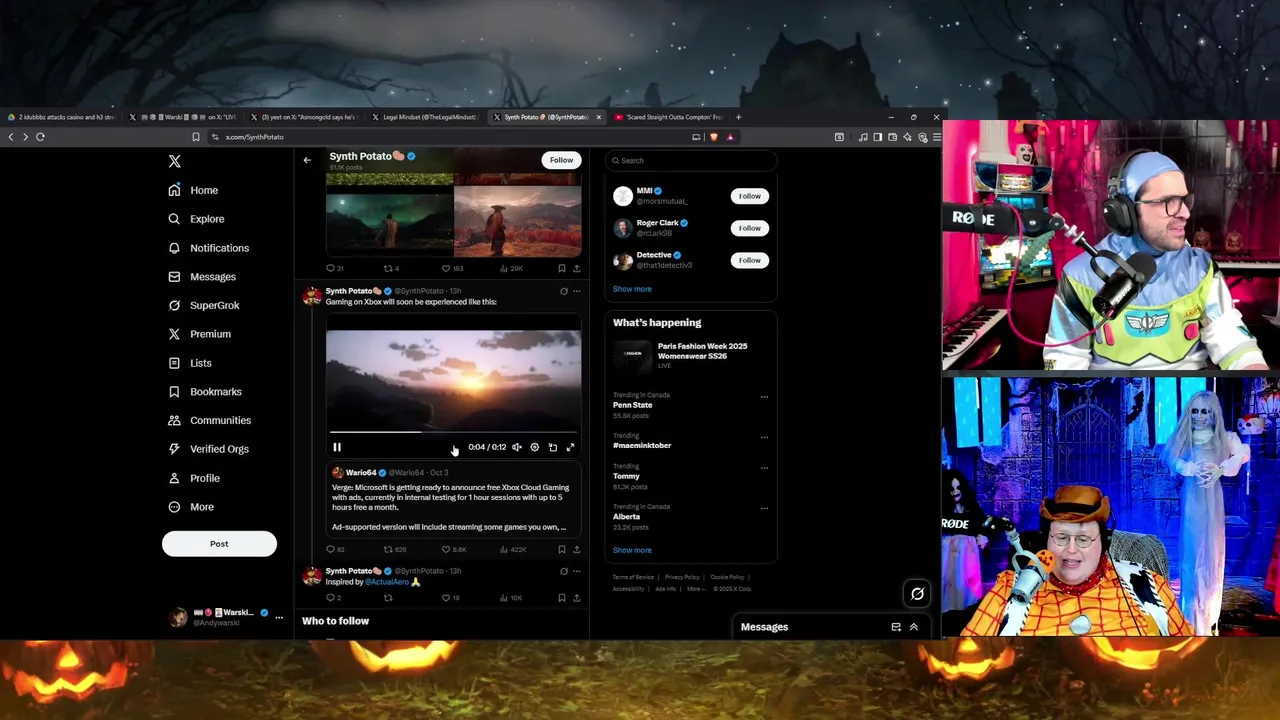Follow Synth Potato from the header
The height and width of the screenshot is (720, 1280).
(x=561, y=160)
